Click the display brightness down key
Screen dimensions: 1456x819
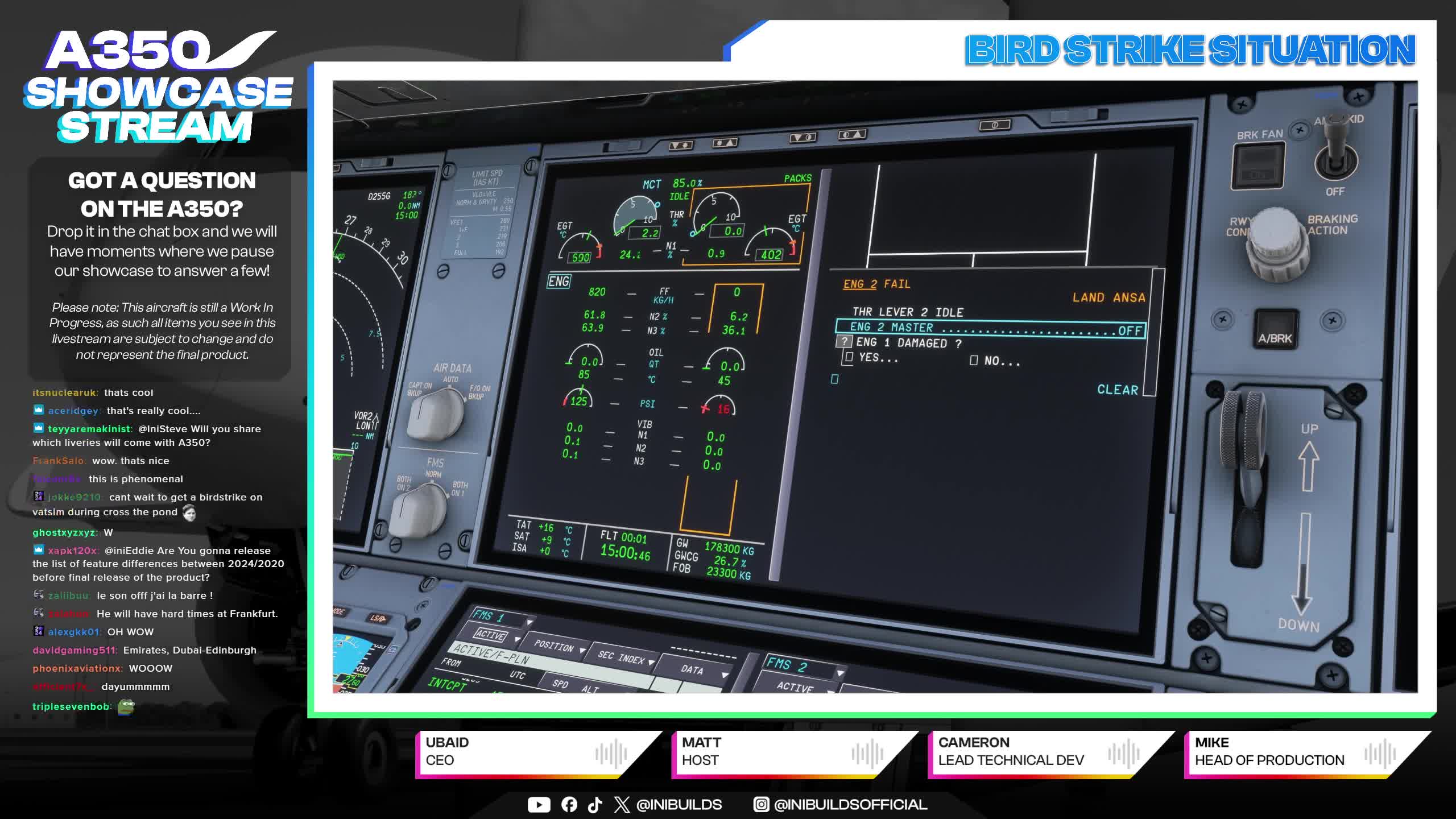pyautogui.click(x=681, y=146)
